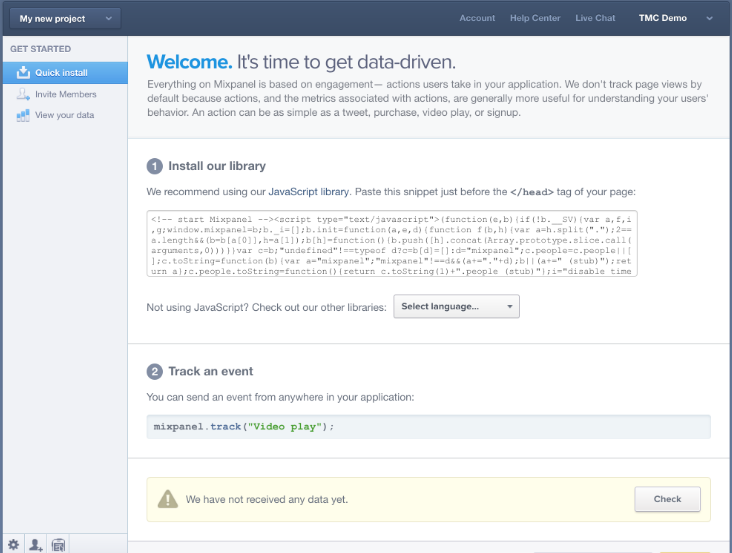
Task: Open Help Center in the top bar
Action: (535, 18)
